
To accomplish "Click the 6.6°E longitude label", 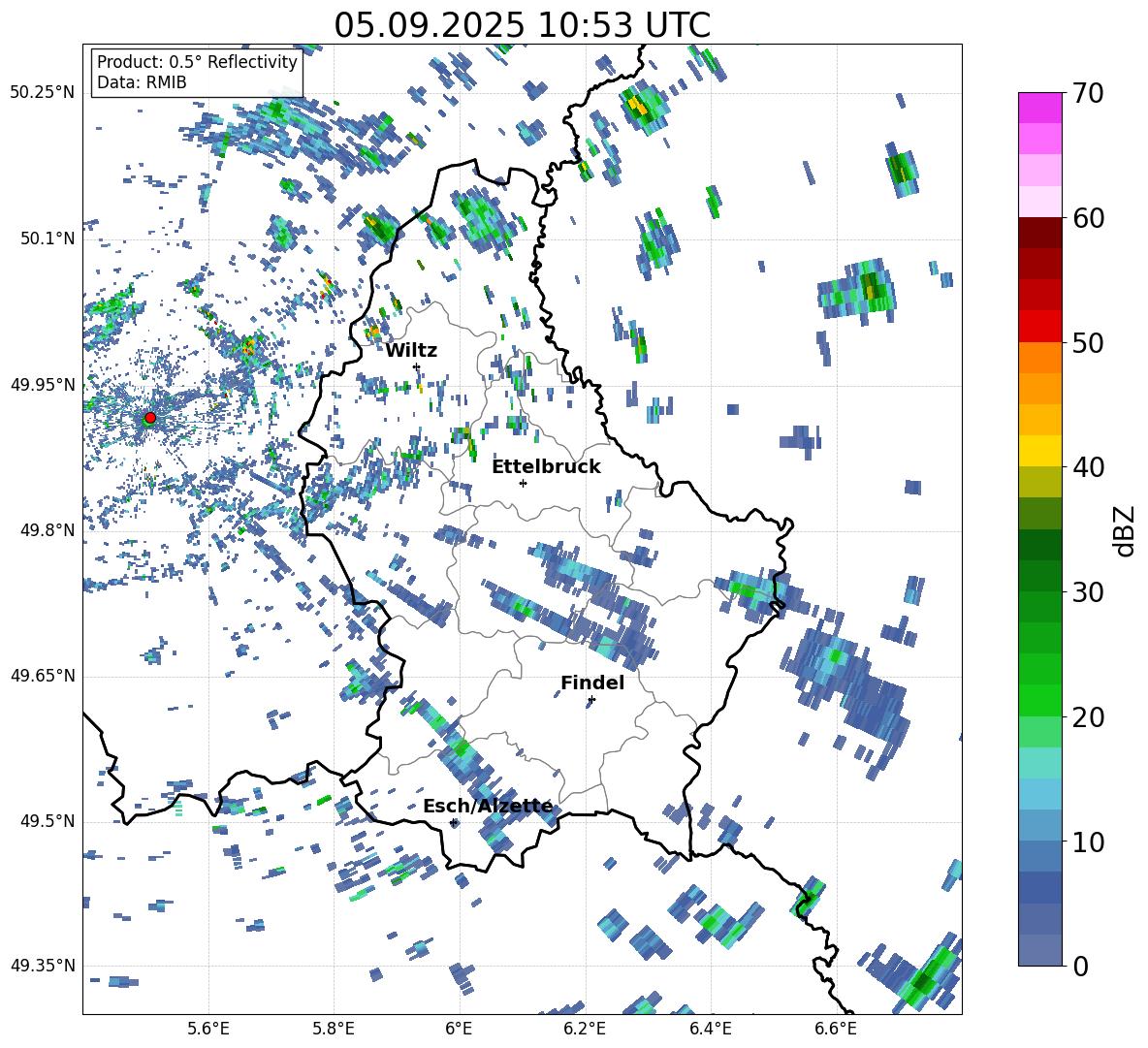I will coord(836,1030).
